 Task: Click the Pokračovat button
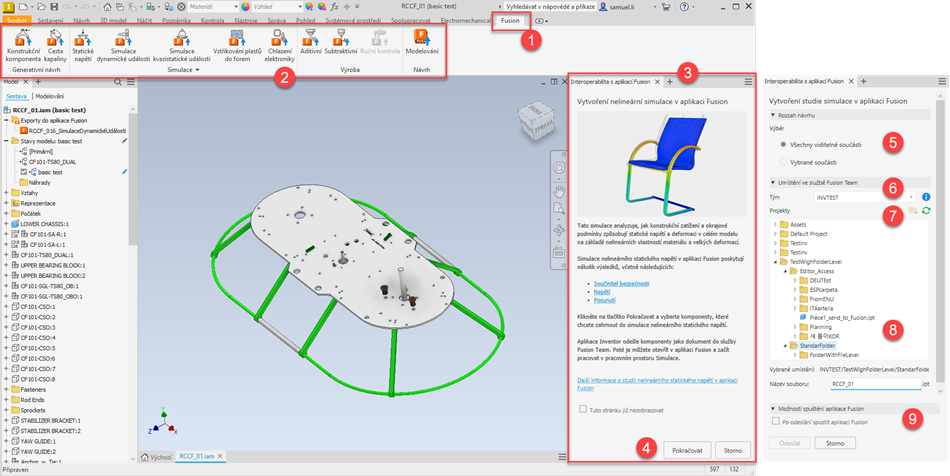point(687,451)
